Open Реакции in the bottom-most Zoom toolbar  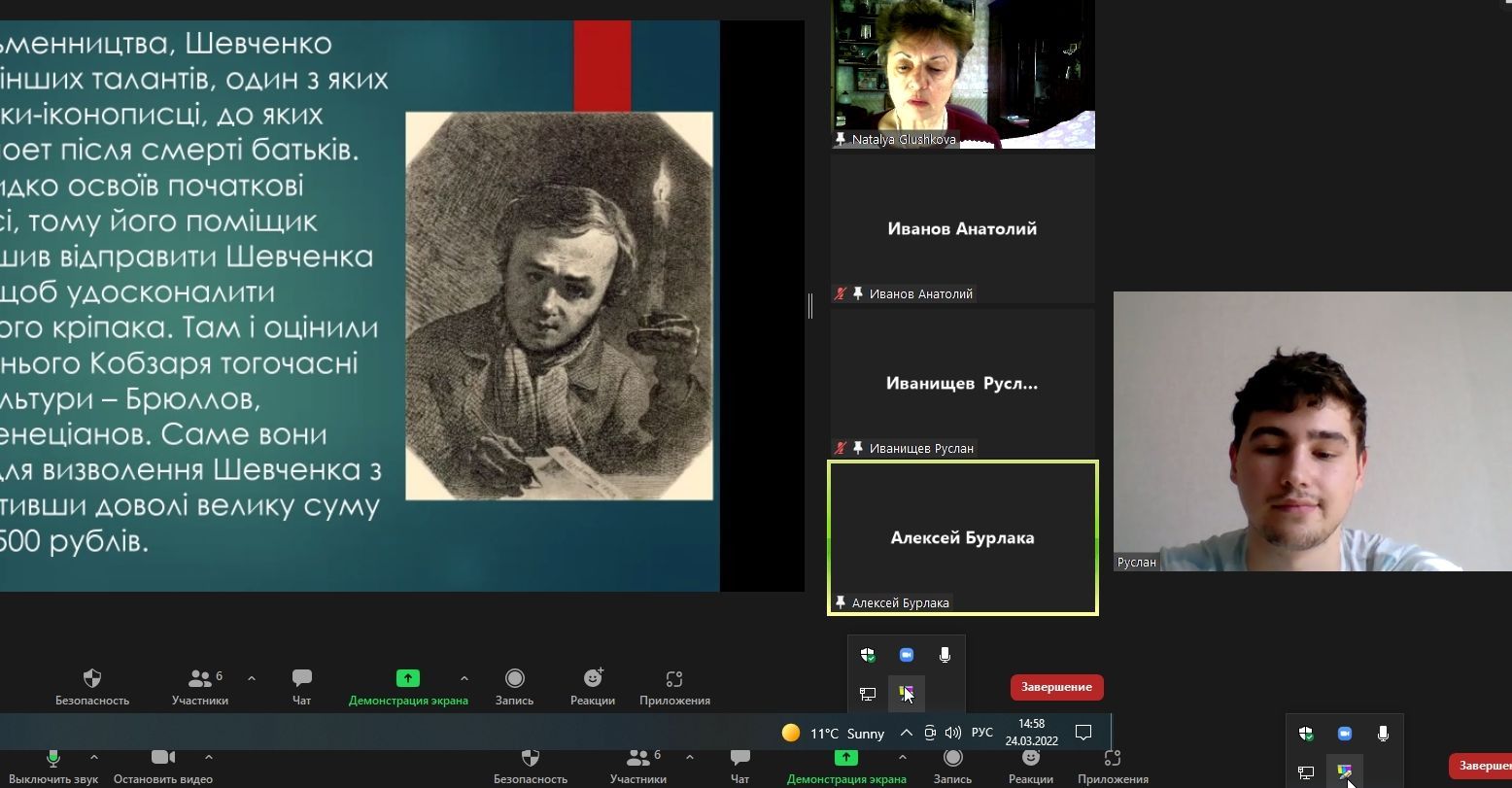pos(1031,767)
